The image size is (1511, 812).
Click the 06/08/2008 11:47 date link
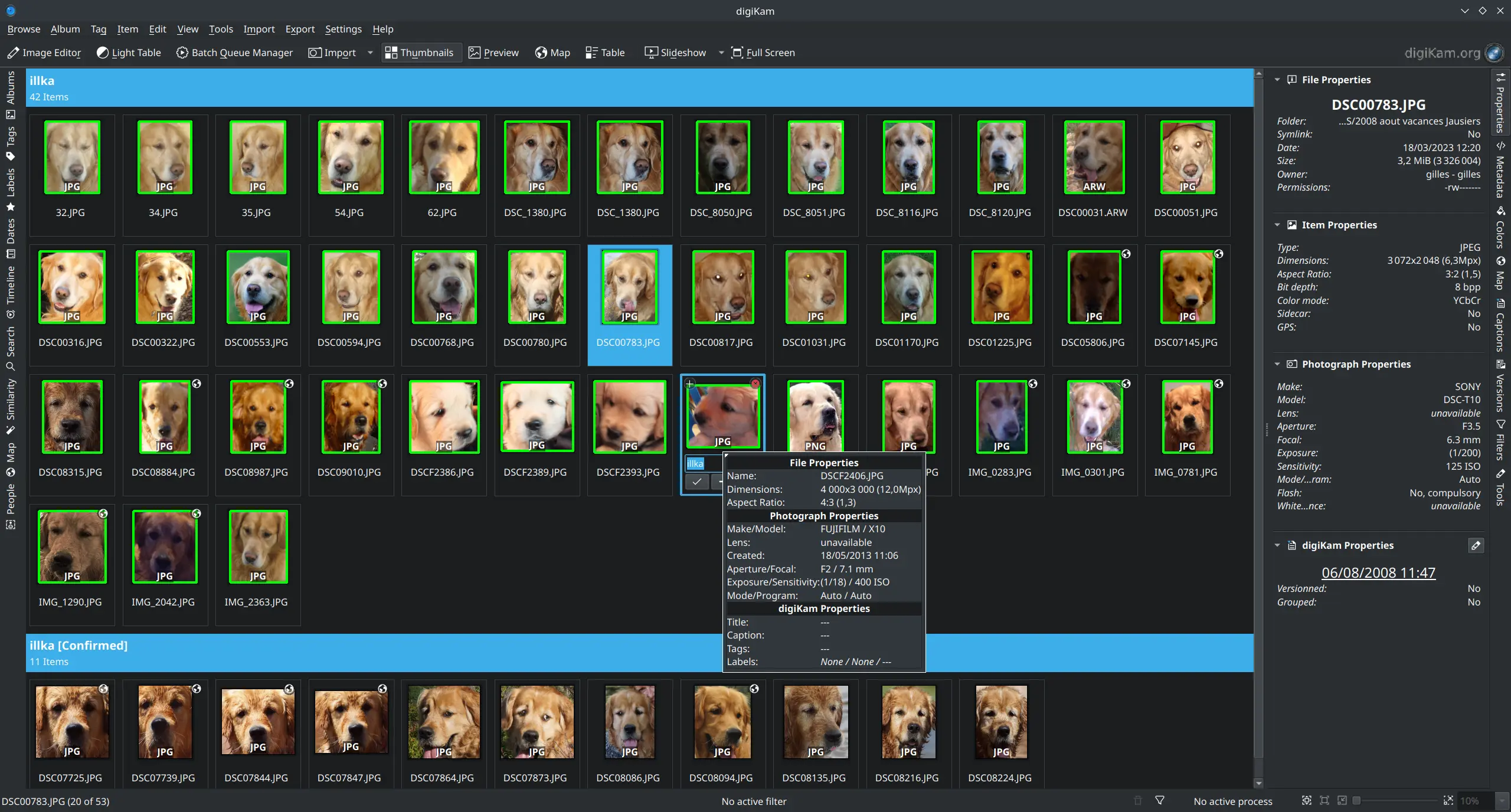coord(1378,573)
